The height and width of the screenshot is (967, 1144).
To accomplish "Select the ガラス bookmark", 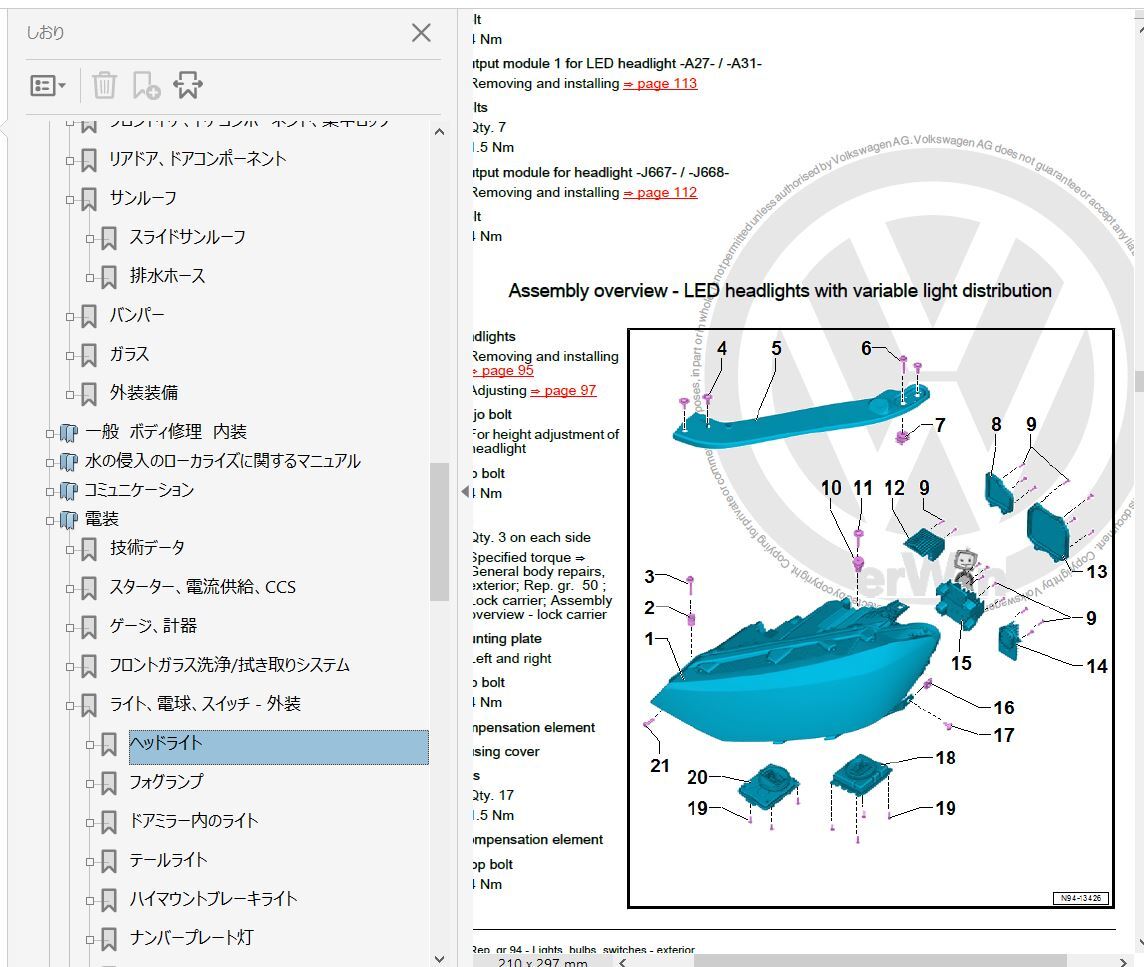I will tap(129, 354).
